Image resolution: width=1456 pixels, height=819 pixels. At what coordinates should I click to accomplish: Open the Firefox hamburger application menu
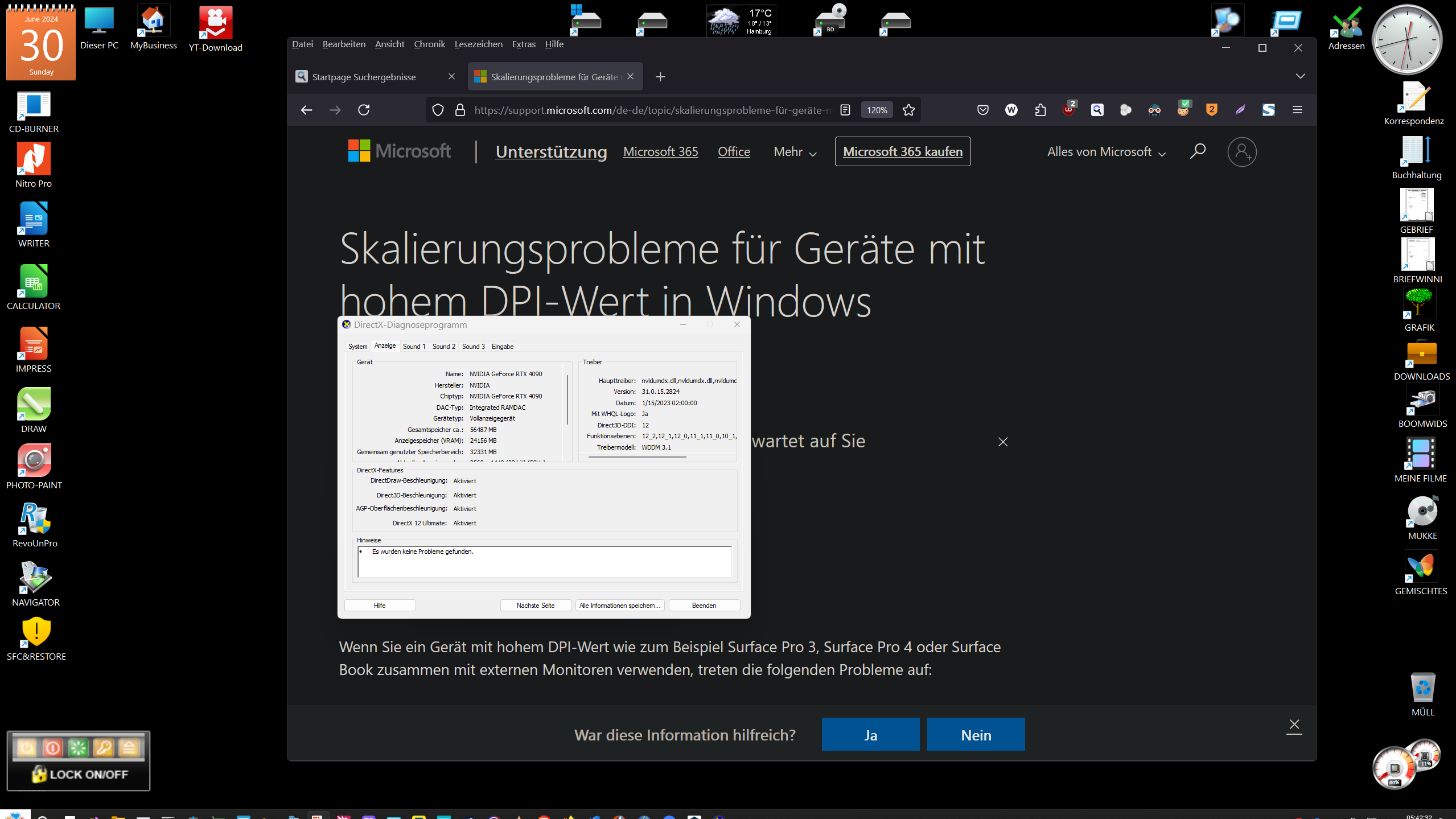[1297, 110]
